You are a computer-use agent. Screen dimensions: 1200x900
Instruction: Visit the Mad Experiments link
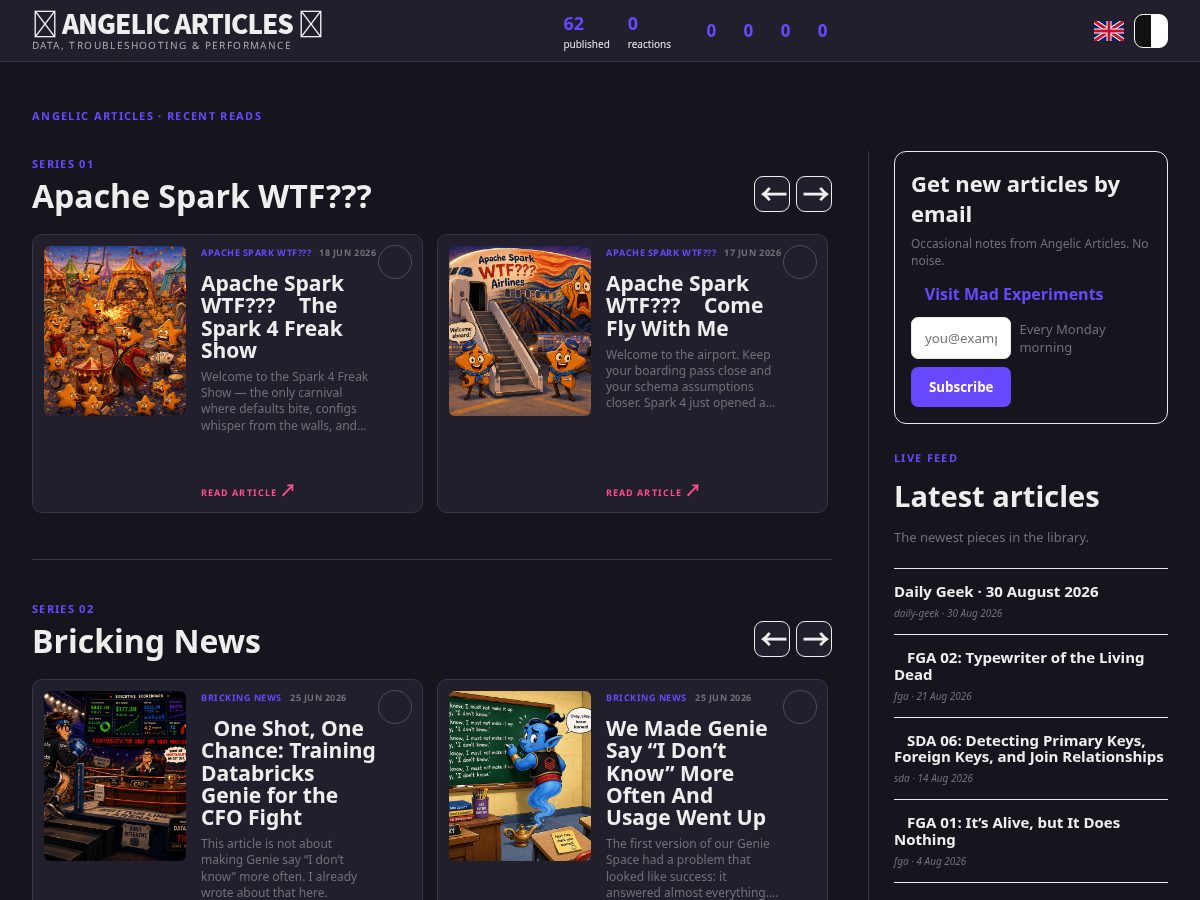tap(1014, 294)
